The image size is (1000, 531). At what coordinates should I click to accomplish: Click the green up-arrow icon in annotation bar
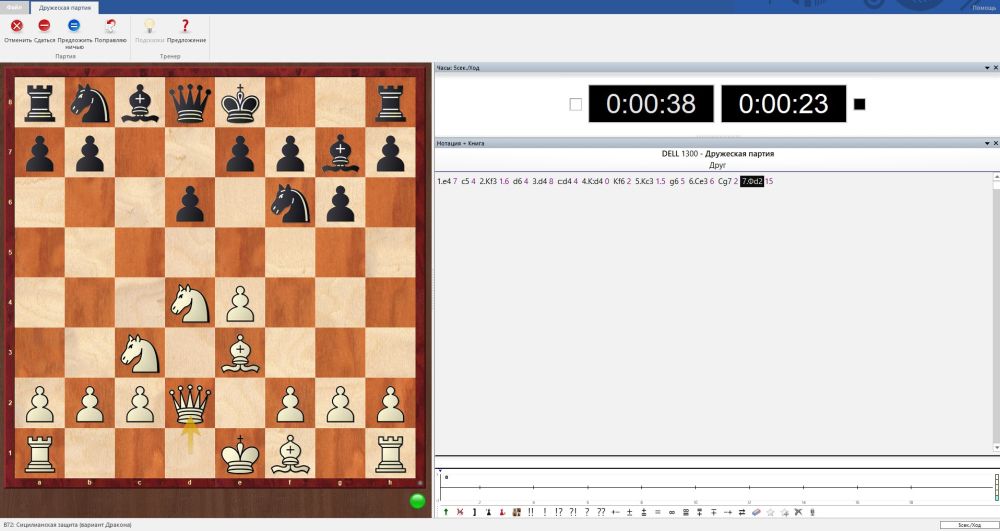click(446, 512)
